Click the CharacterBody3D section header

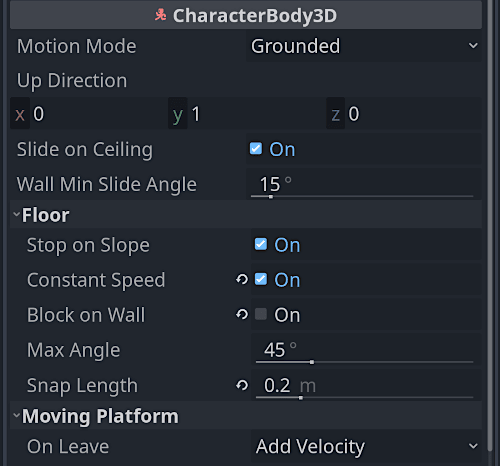(246, 15)
